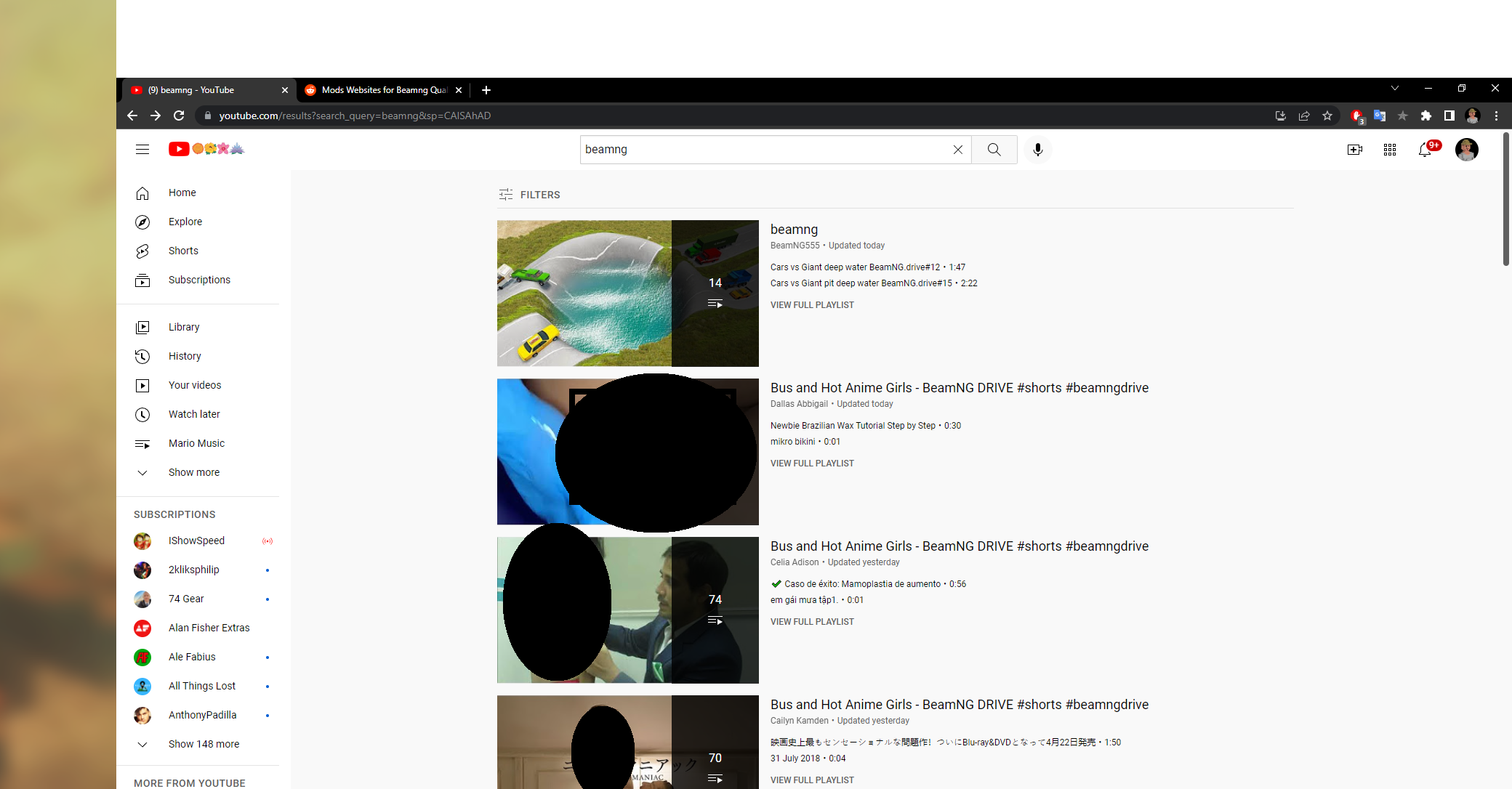Close the Mods Websites for Beamng tab
Screen dimensions: 1512x789
[x=459, y=90]
